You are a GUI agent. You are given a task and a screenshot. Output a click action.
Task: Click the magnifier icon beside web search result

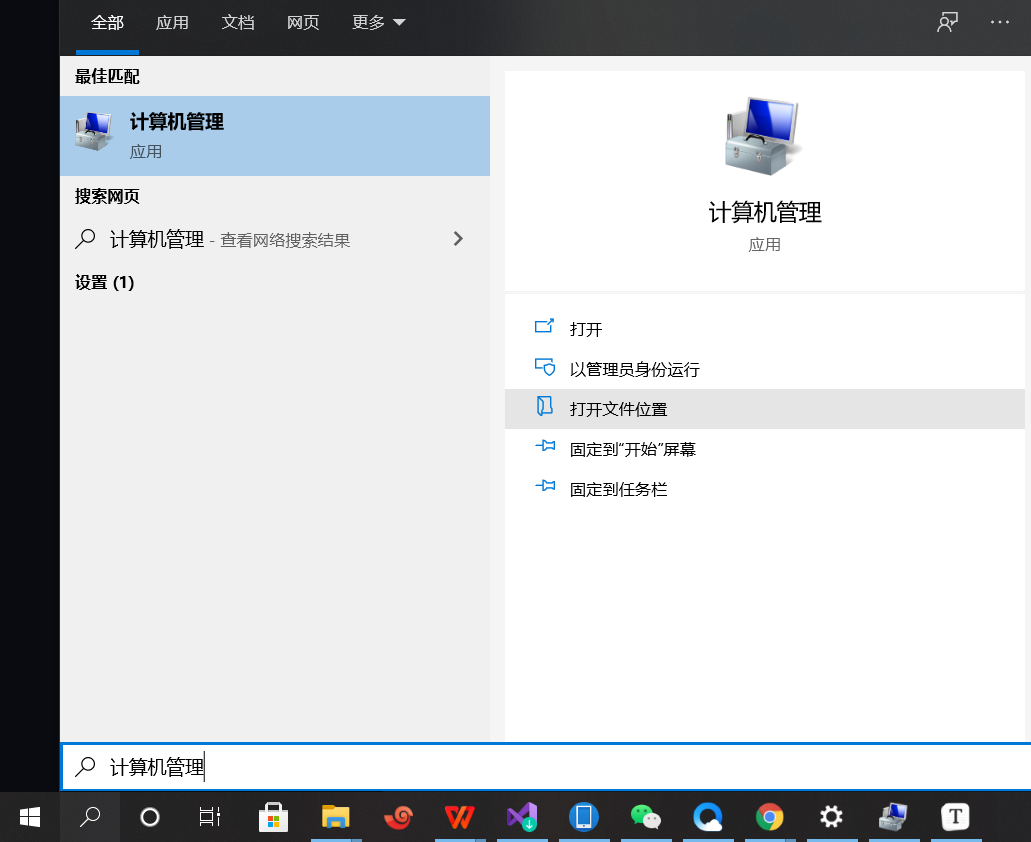pyautogui.click(x=85, y=239)
